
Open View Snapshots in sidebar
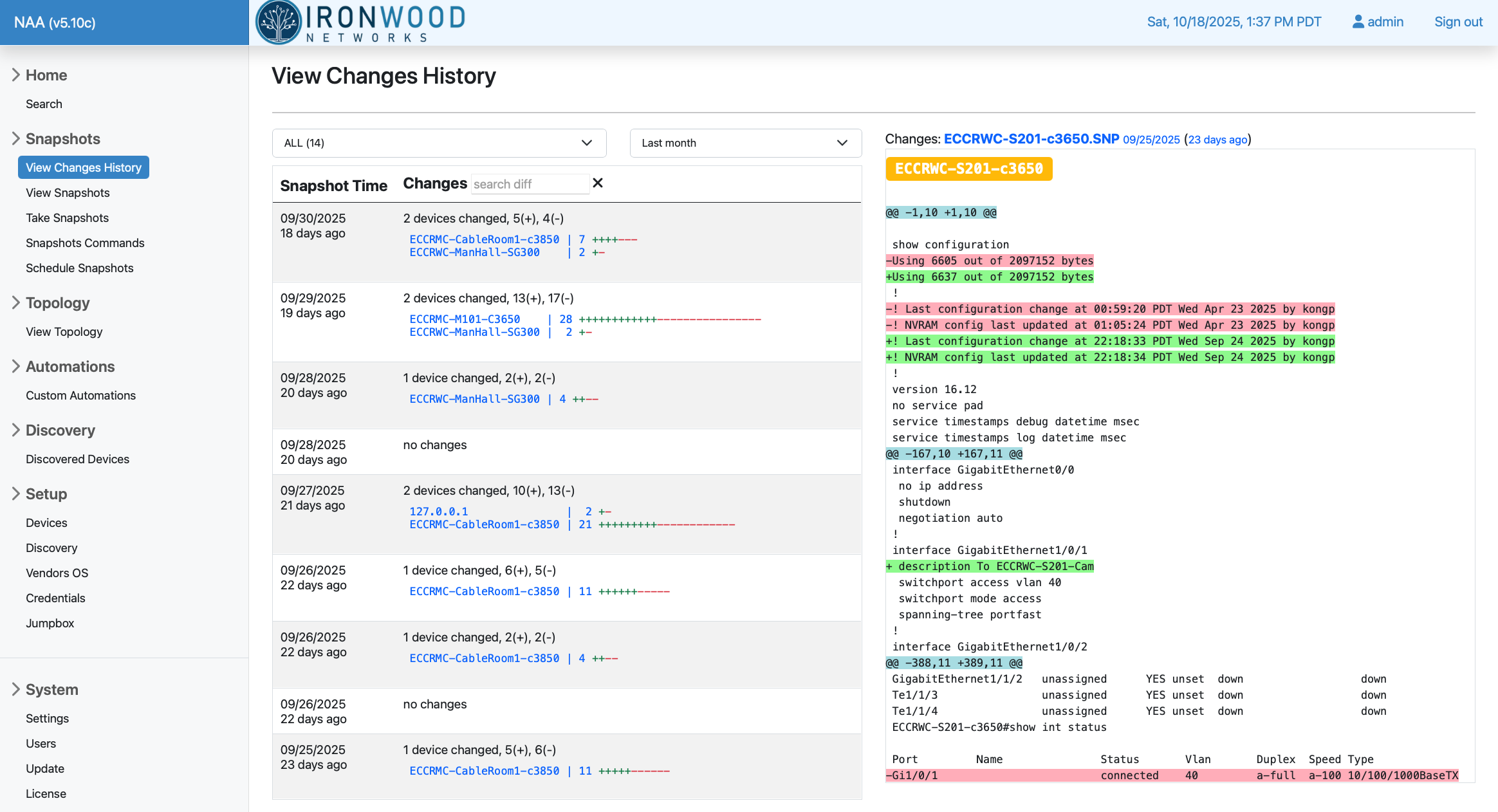68,192
